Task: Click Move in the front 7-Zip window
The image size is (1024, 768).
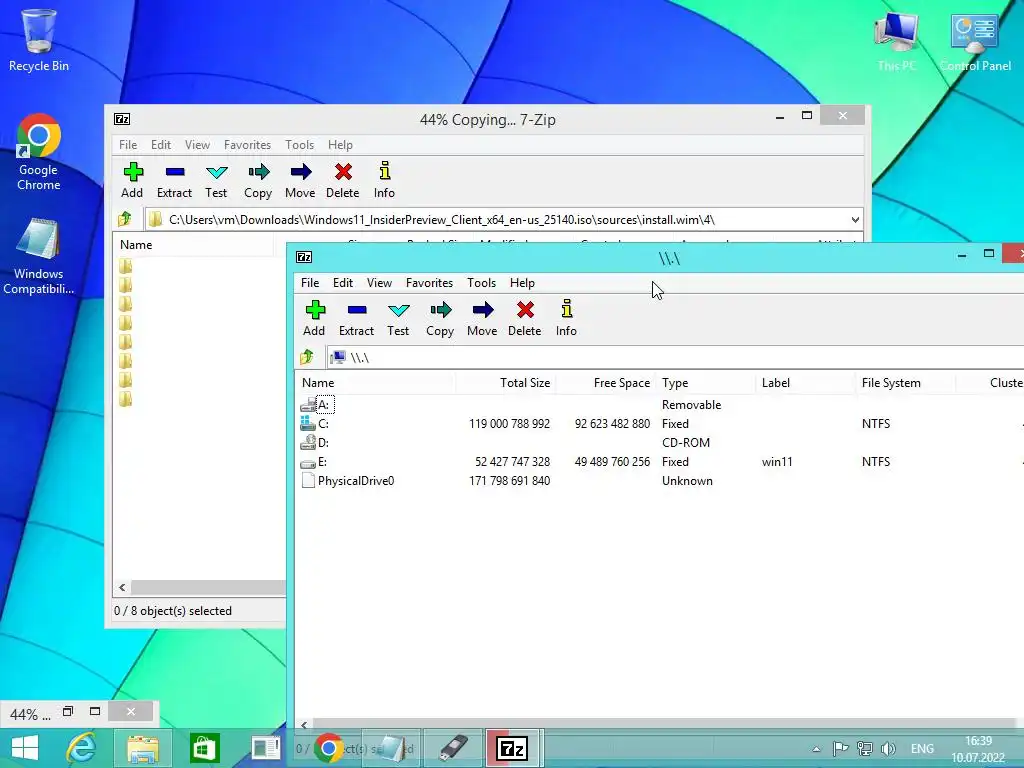Action: coord(483,318)
